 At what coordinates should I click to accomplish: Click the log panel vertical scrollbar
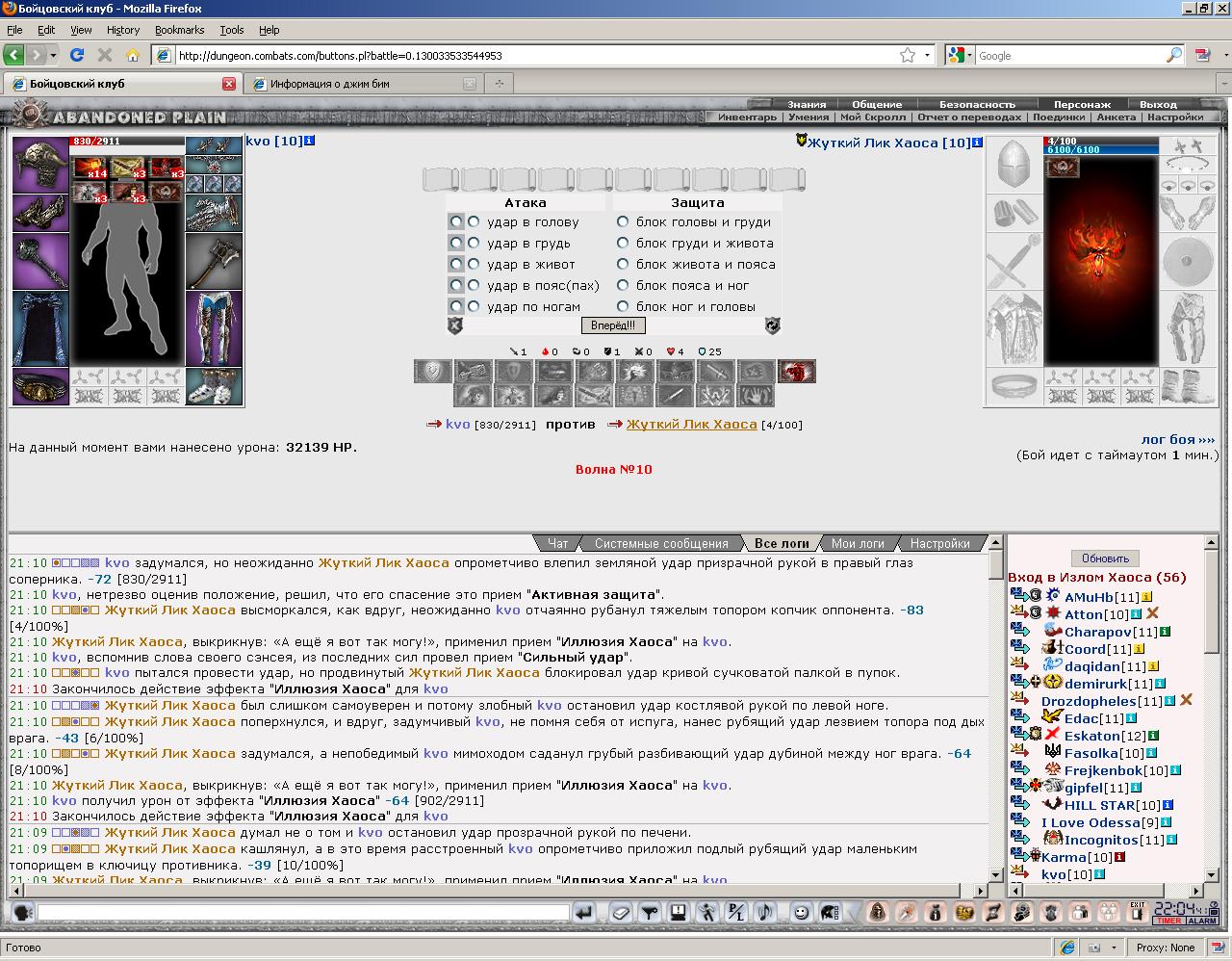click(995, 708)
